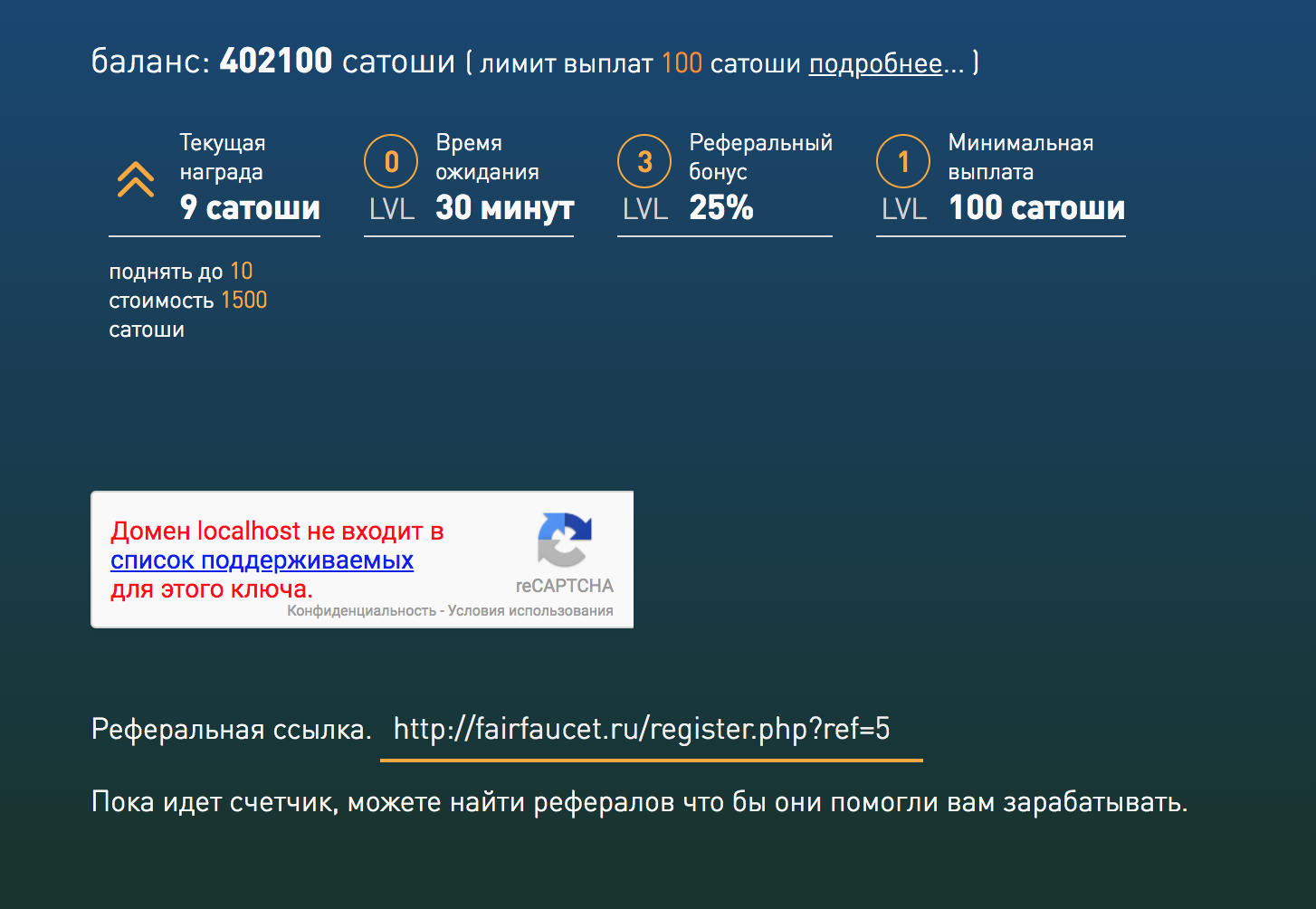Image resolution: width=1316 pixels, height=909 pixels.
Task: Click the Время ожидания label
Action: click(x=487, y=158)
